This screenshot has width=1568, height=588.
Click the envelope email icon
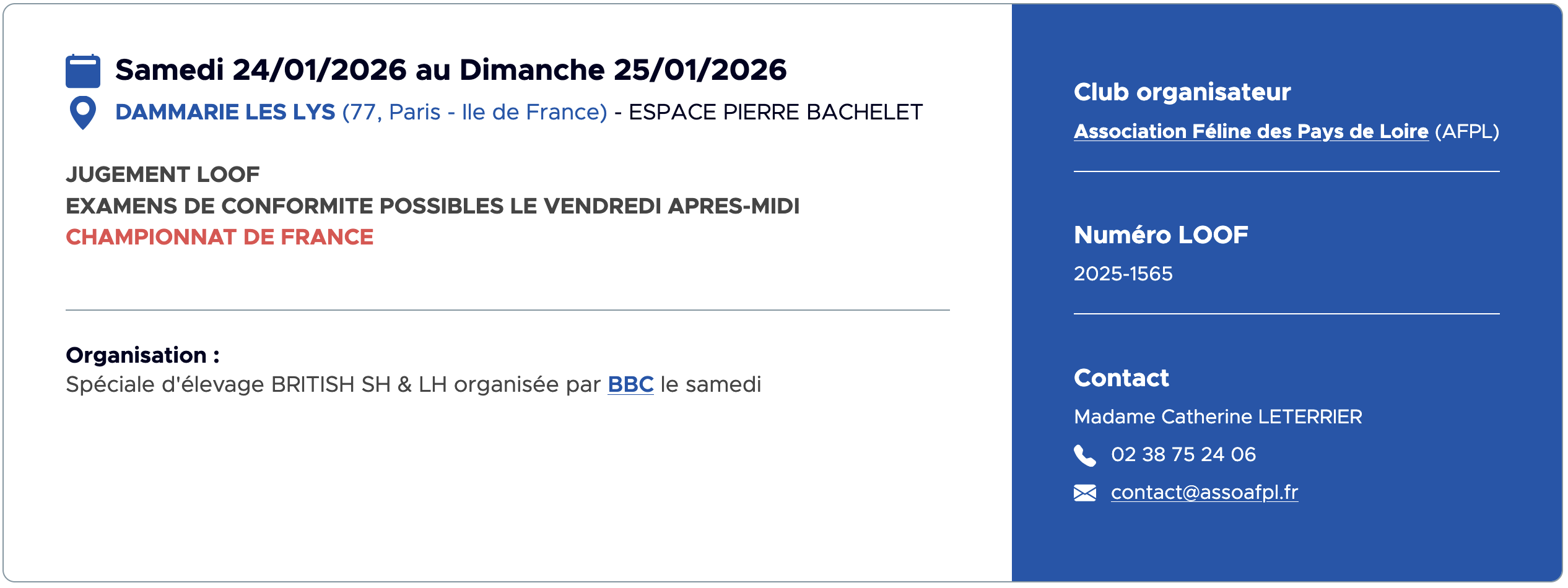[1084, 493]
